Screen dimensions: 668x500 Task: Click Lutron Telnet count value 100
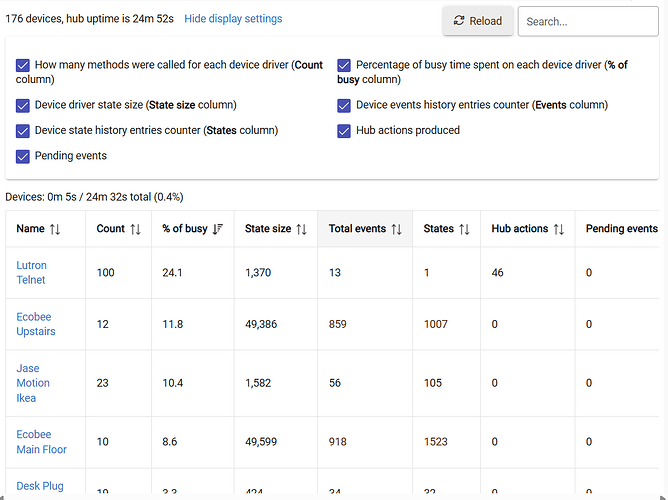coord(105,273)
